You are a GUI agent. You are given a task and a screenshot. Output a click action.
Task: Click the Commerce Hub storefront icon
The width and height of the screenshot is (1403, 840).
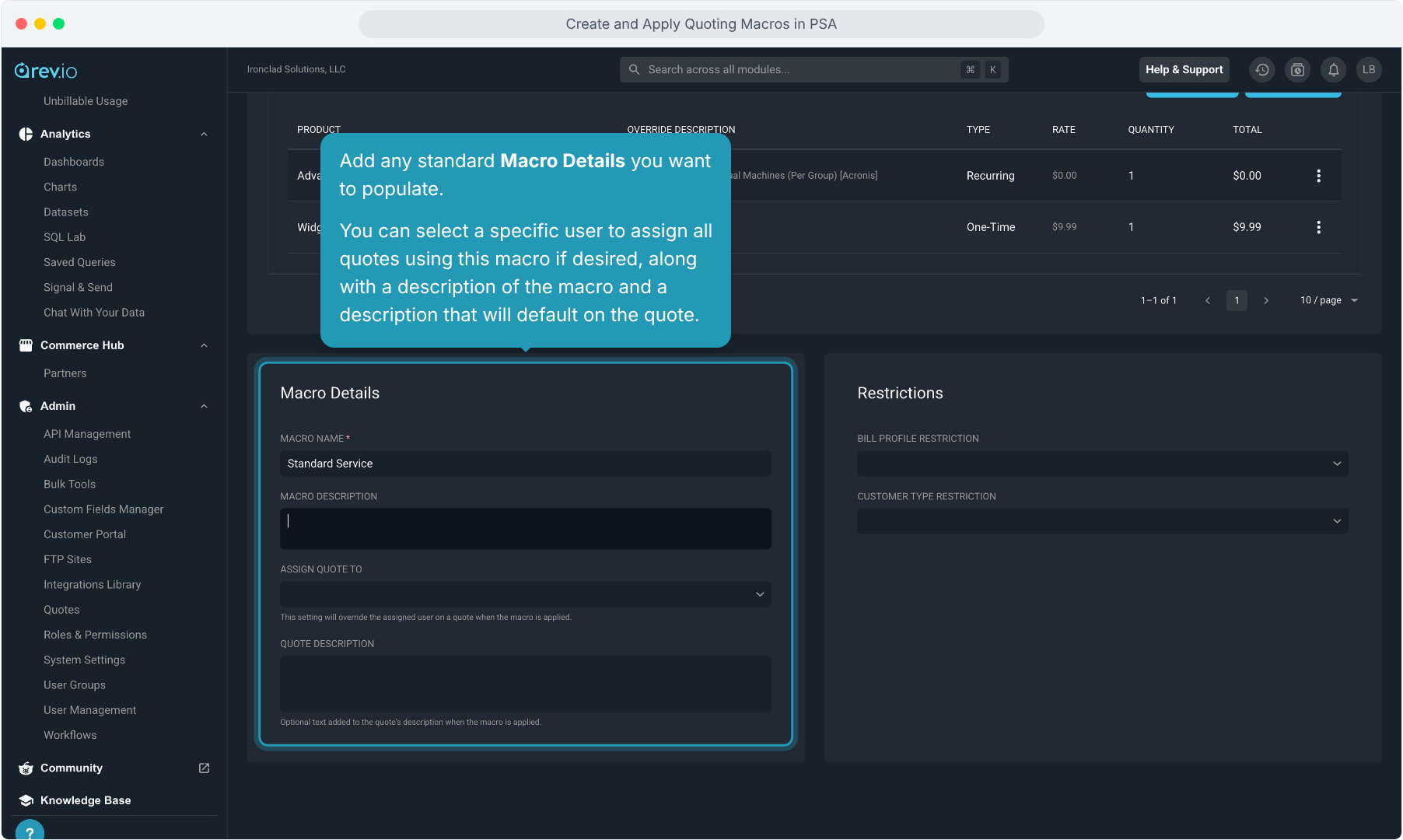(26, 345)
